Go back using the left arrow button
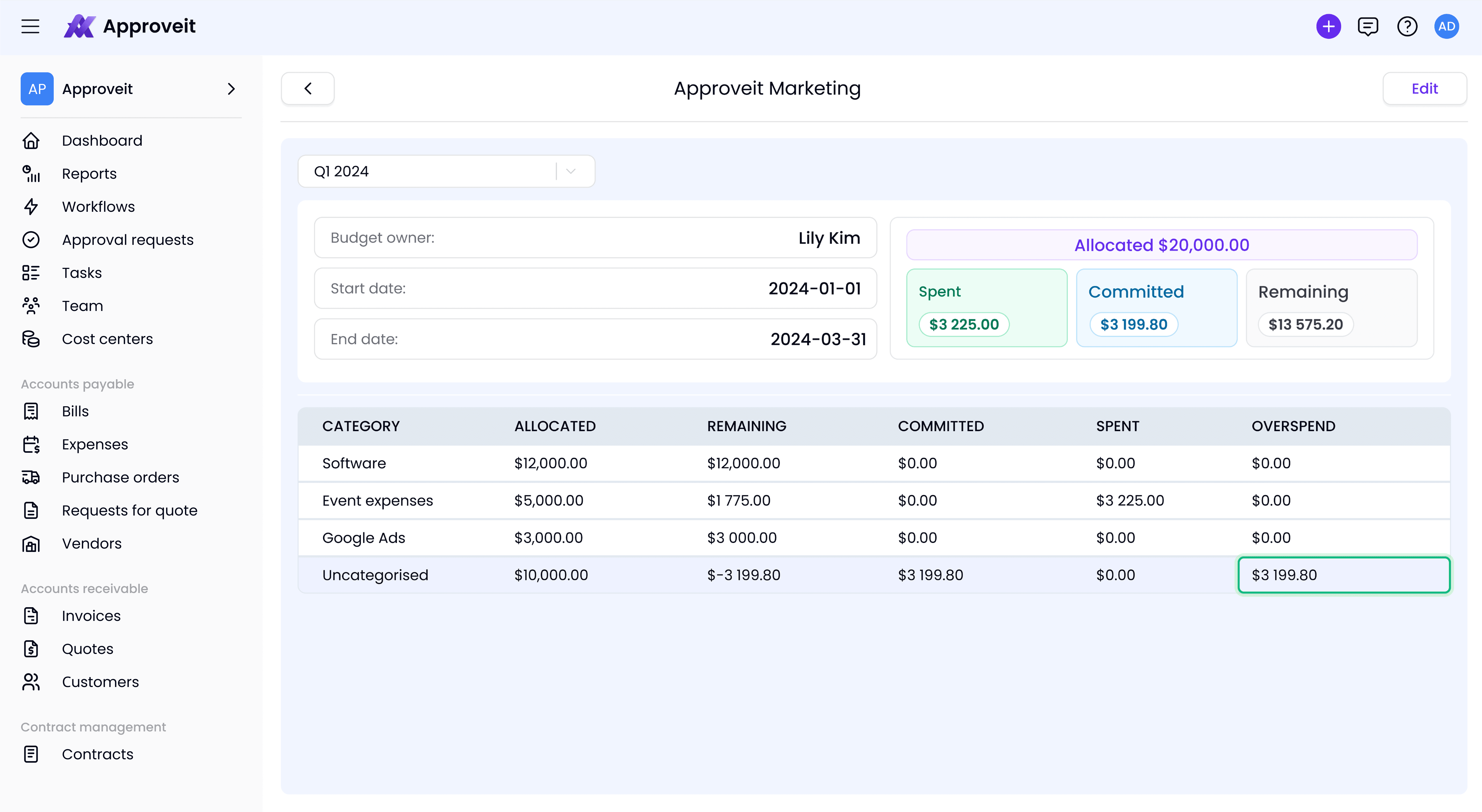Screen dimensions: 1482x812 (308, 89)
